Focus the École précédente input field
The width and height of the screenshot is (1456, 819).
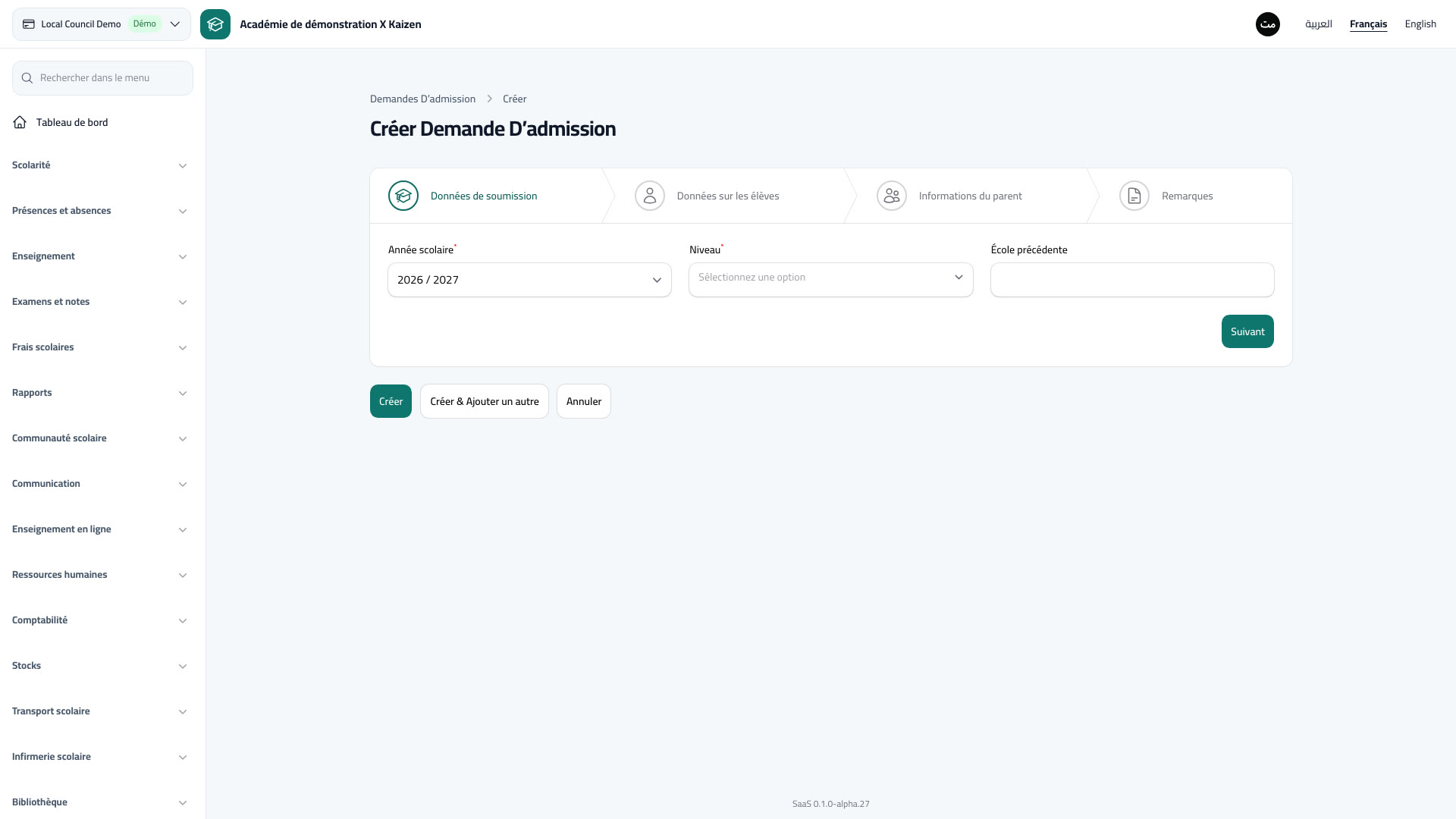[1132, 280]
